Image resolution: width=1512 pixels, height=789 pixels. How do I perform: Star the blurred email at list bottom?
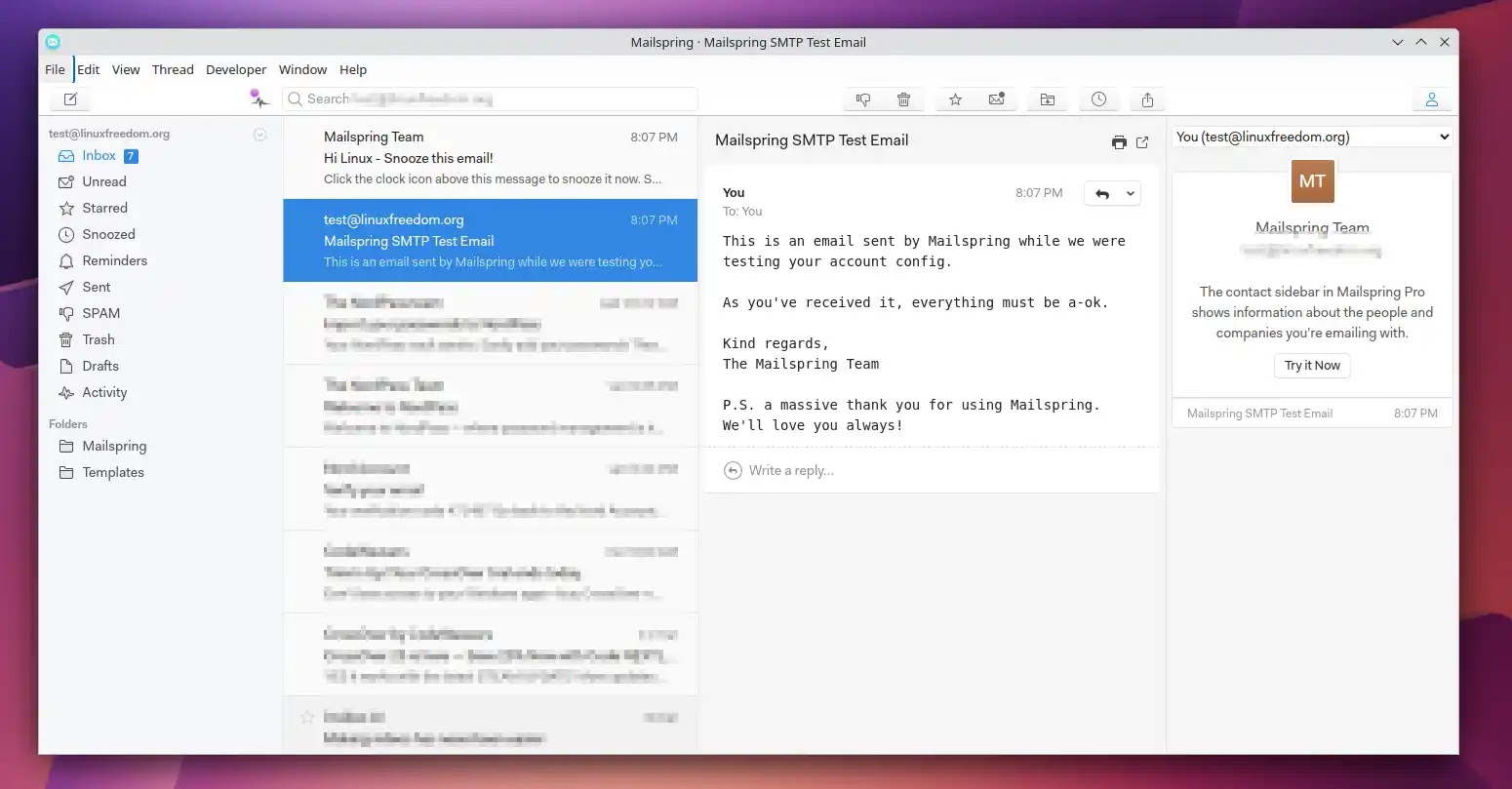[307, 718]
